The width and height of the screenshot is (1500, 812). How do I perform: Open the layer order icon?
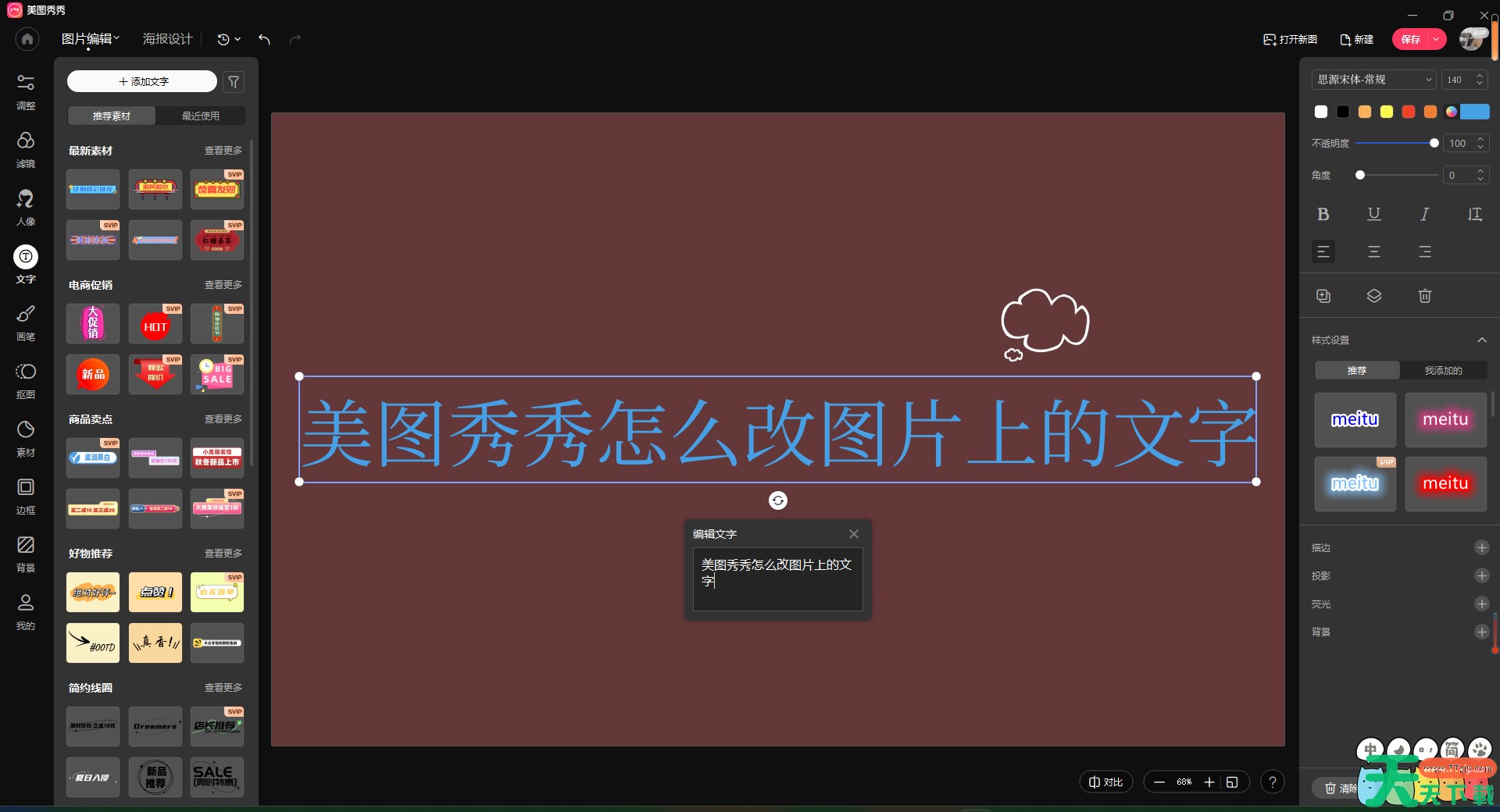pos(1374,296)
